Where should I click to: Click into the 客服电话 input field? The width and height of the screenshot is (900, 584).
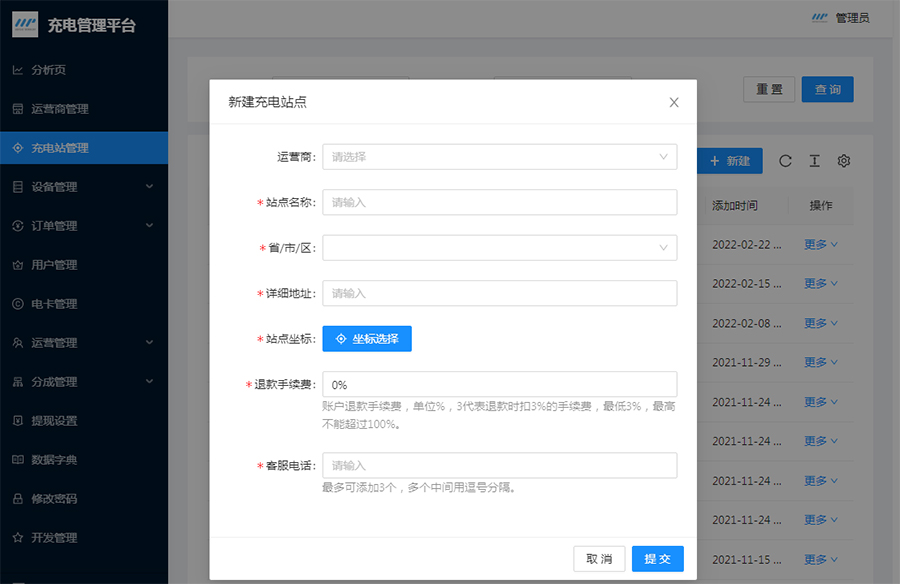499,466
